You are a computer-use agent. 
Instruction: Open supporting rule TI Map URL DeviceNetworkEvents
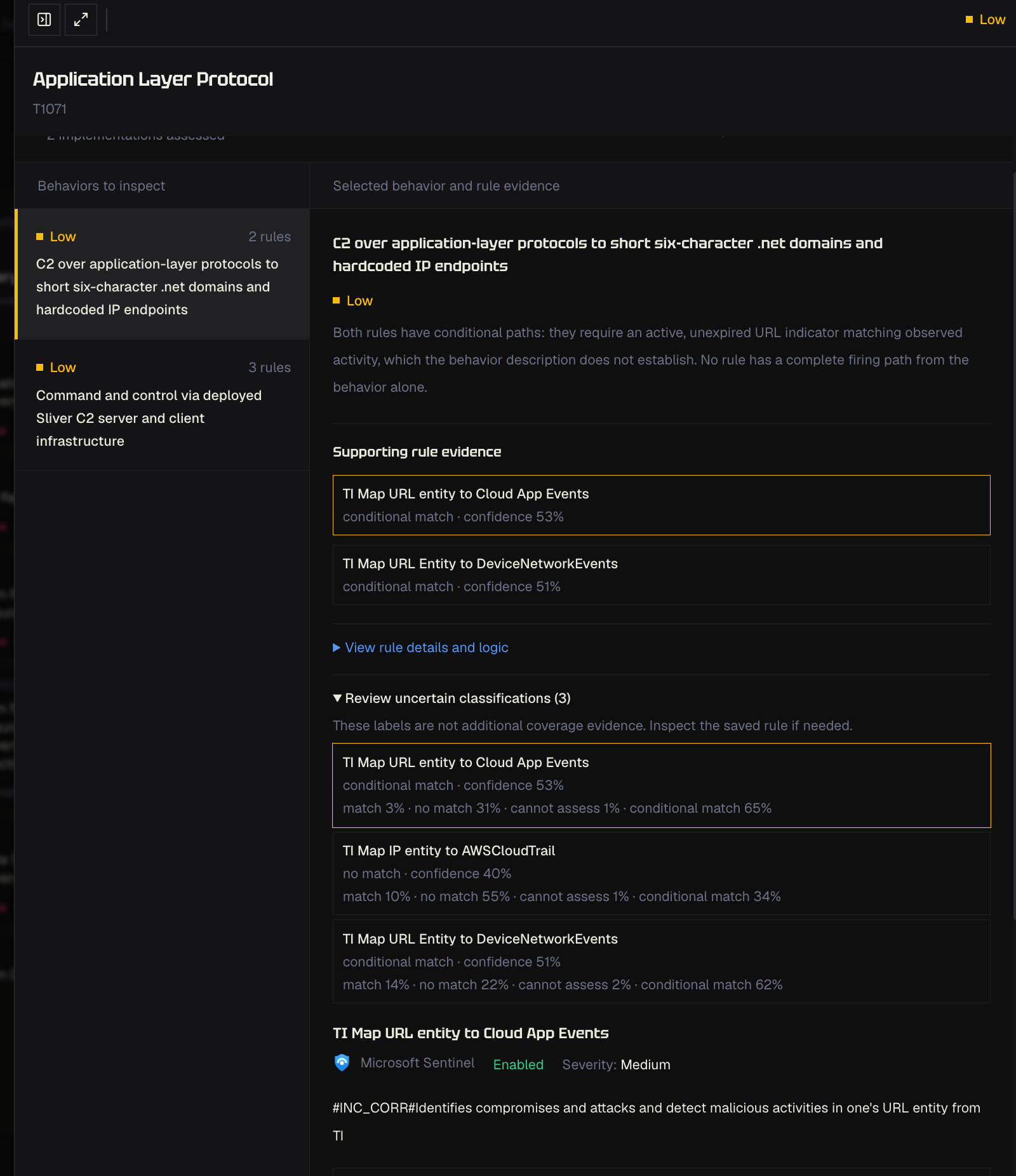coord(661,575)
